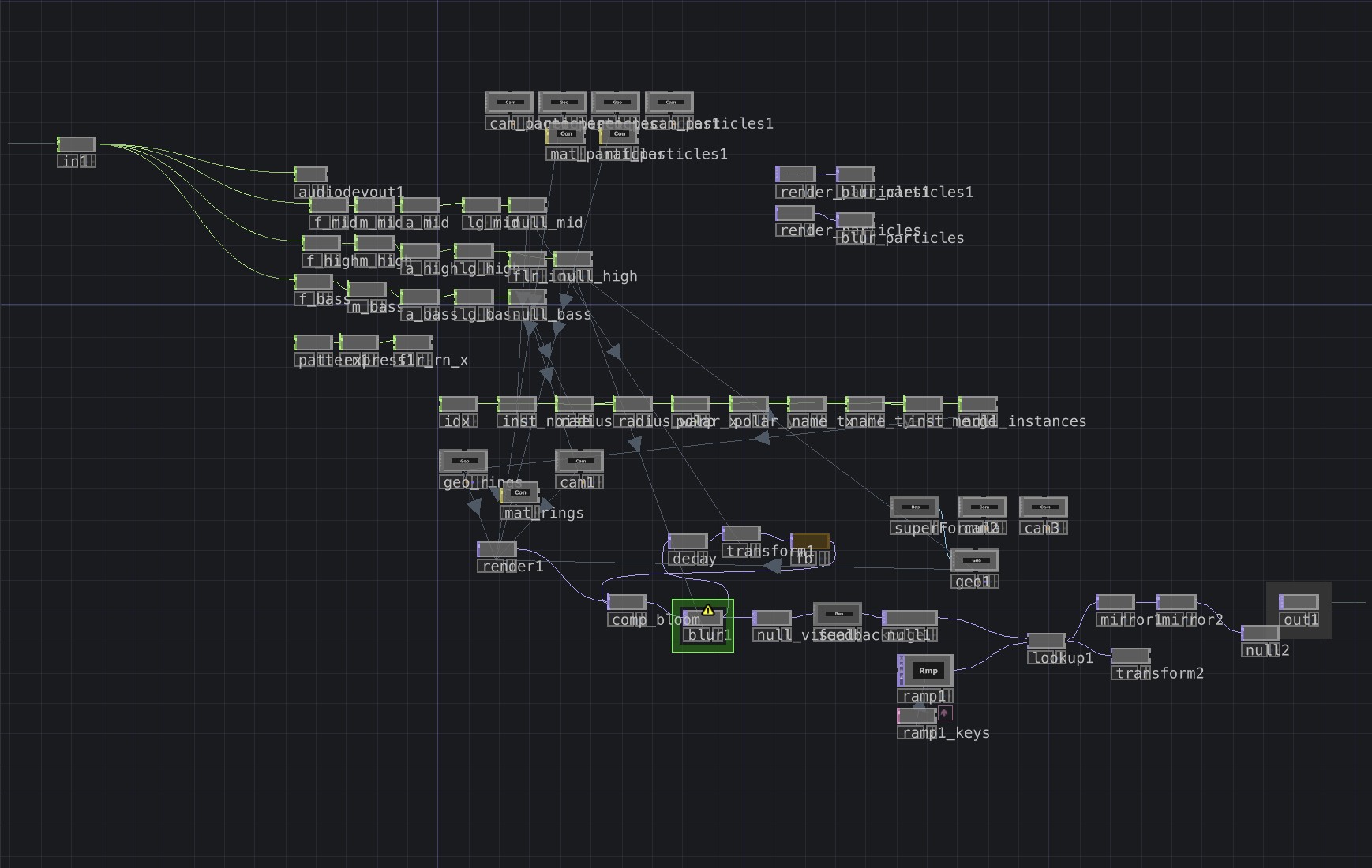Select the a_bass node
1372x868 pixels.
420,297
